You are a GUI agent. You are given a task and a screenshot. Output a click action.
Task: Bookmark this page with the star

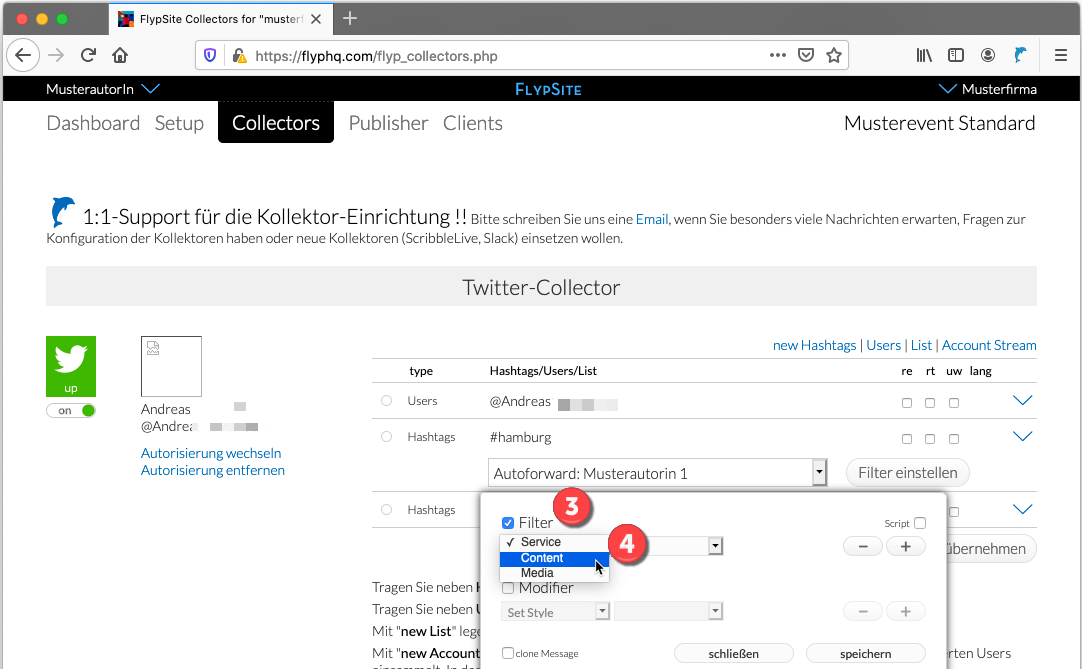tap(834, 55)
